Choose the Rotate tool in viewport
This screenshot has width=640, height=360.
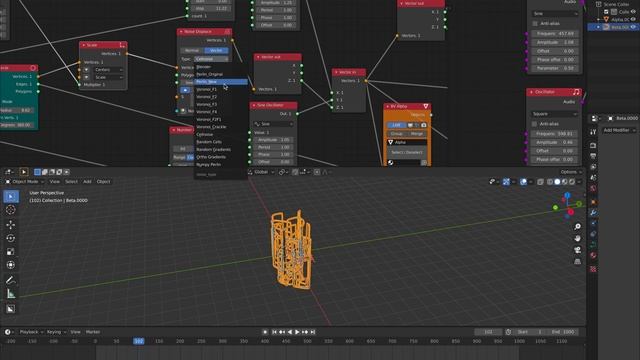11,238
